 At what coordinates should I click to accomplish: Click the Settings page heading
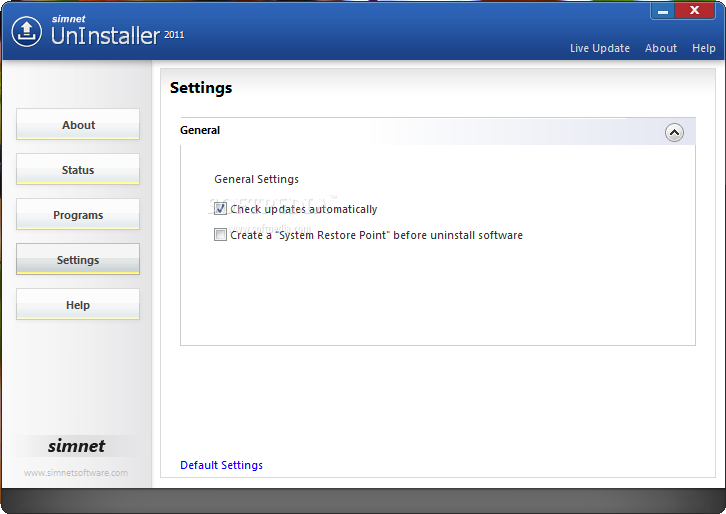click(201, 88)
